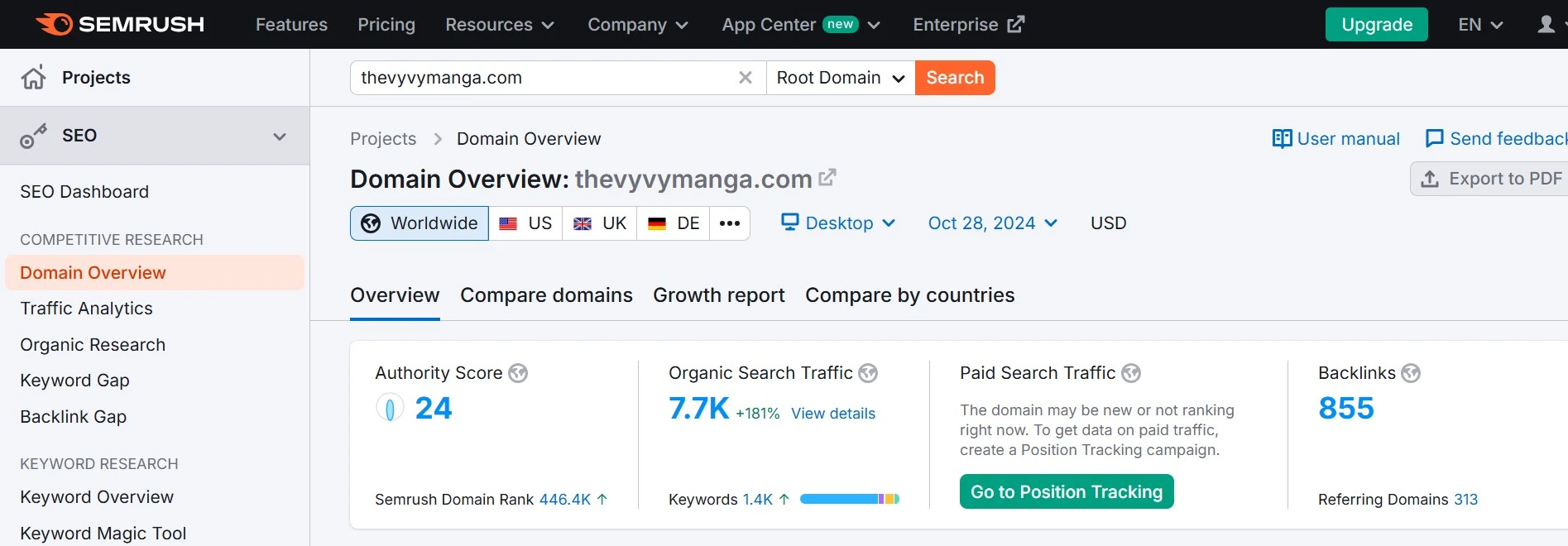
Task: Open Pricing in top navigation
Action: pyautogui.click(x=386, y=25)
